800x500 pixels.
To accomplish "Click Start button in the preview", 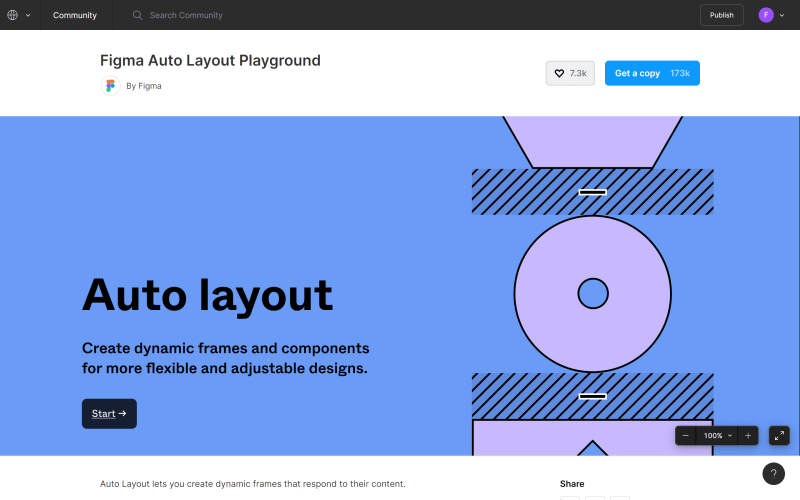I will 109,414.
